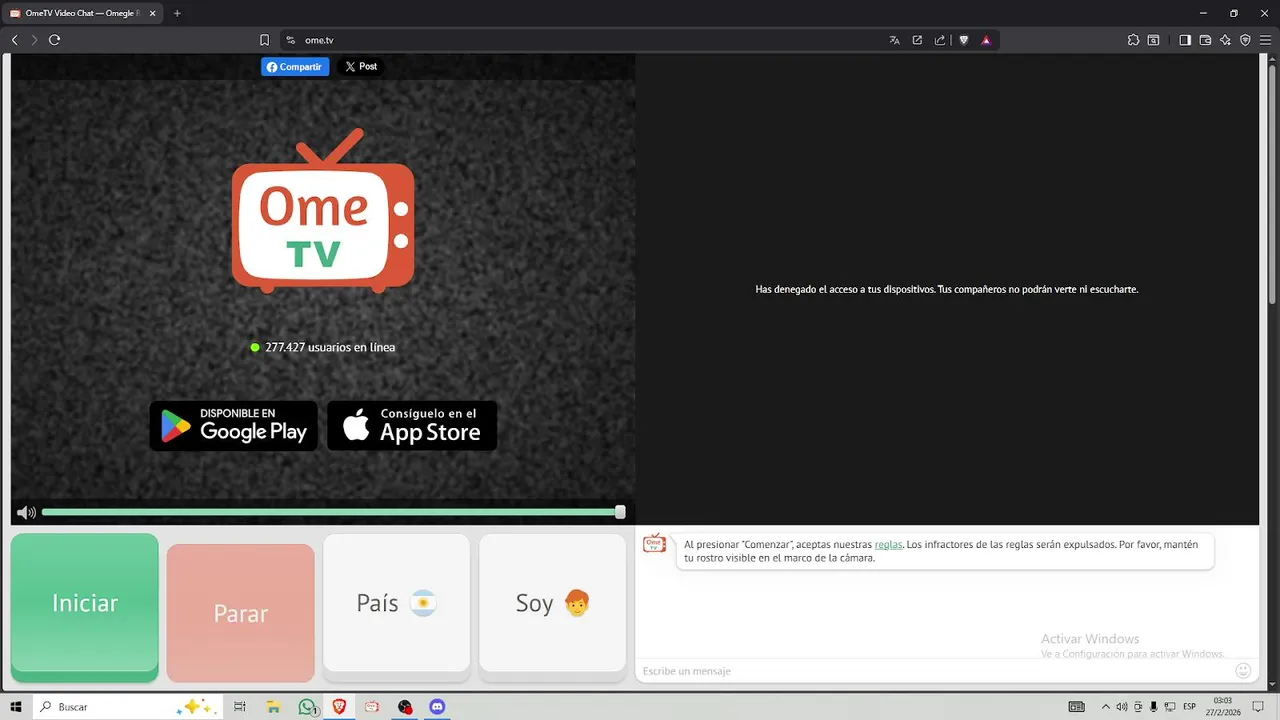Open the Brave Leo AI icon
This screenshot has height=720, width=1280.
click(1225, 40)
